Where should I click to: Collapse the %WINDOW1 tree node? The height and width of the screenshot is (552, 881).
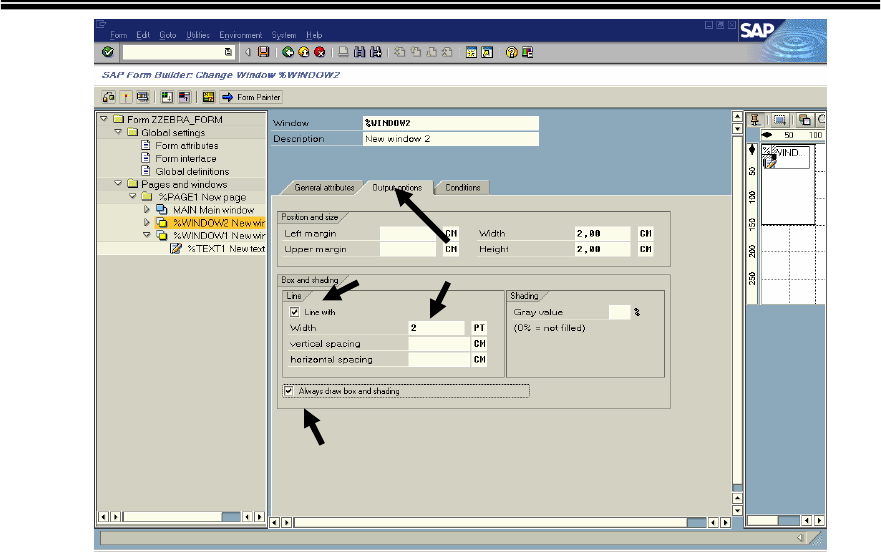[x=147, y=236]
